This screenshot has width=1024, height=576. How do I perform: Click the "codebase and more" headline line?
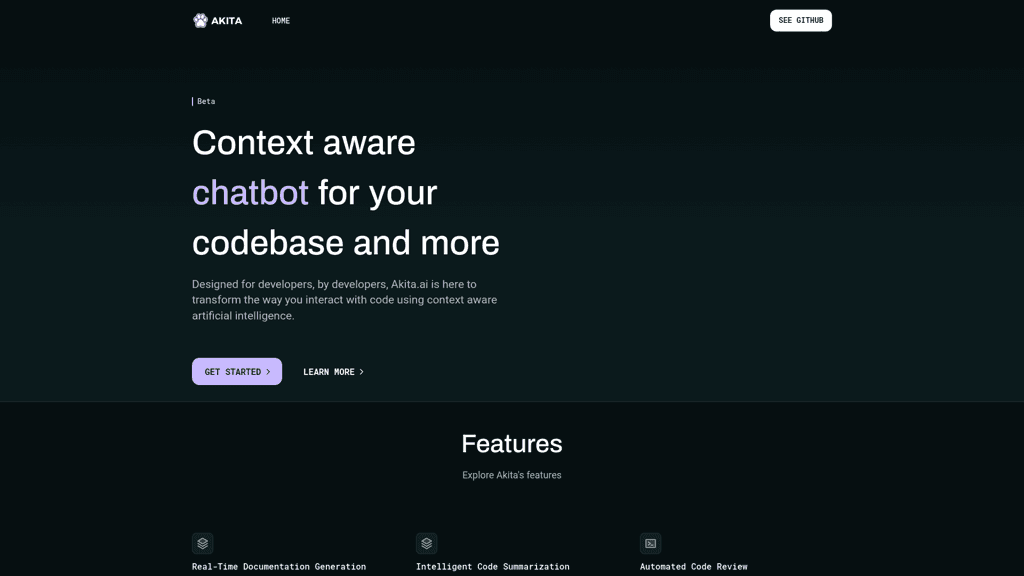point(345,243)
